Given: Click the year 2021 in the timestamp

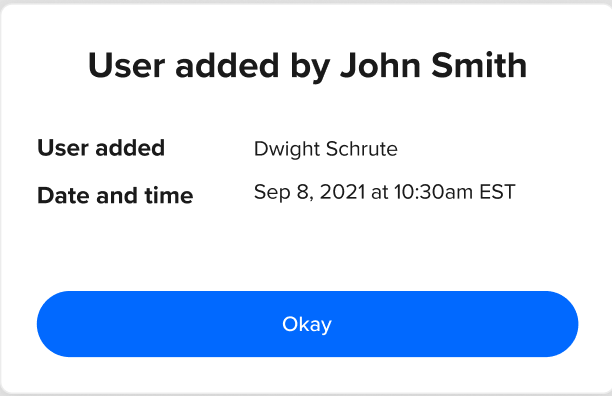Looking at the screenshot, I should pyautogui.click(x=342, y=192).
